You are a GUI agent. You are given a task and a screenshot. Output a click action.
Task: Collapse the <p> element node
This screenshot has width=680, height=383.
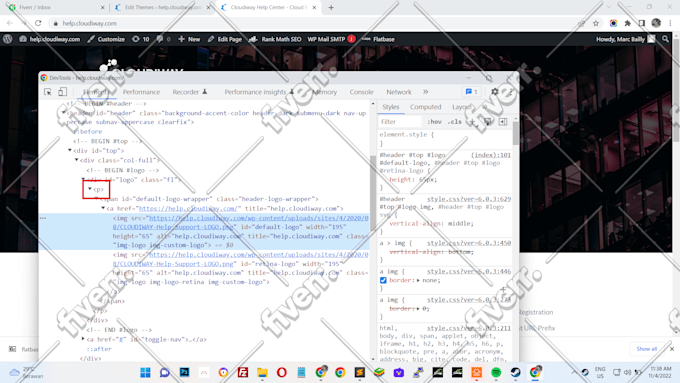point(90,189)
